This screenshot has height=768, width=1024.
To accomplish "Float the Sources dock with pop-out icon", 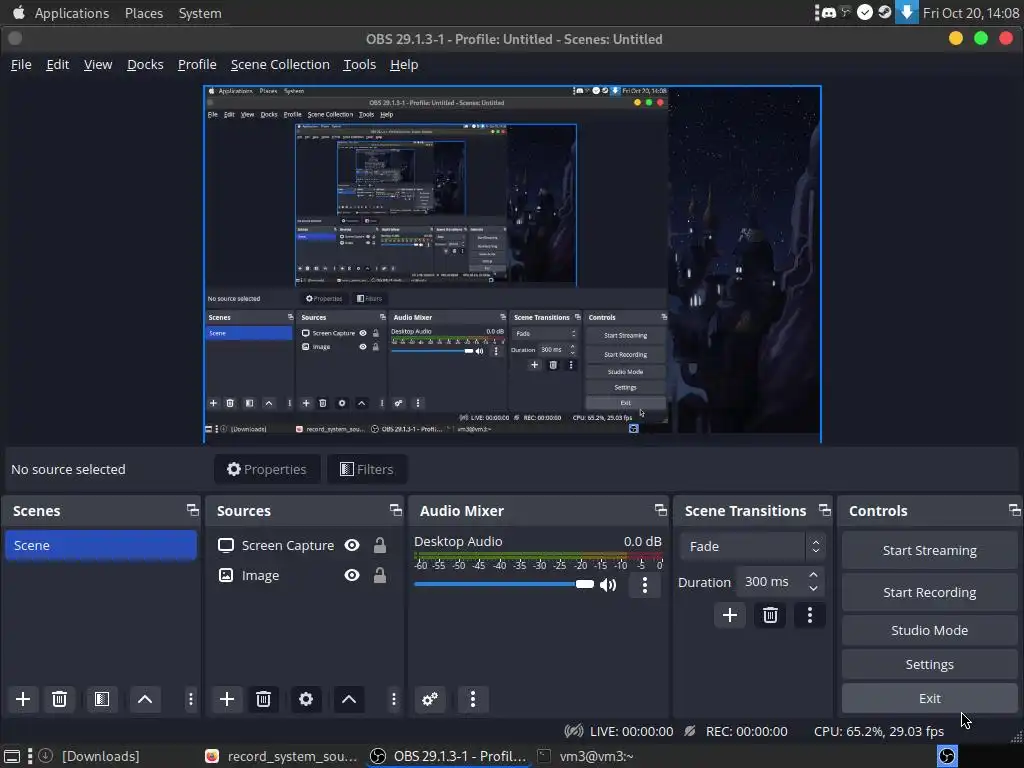I will 396,510.
